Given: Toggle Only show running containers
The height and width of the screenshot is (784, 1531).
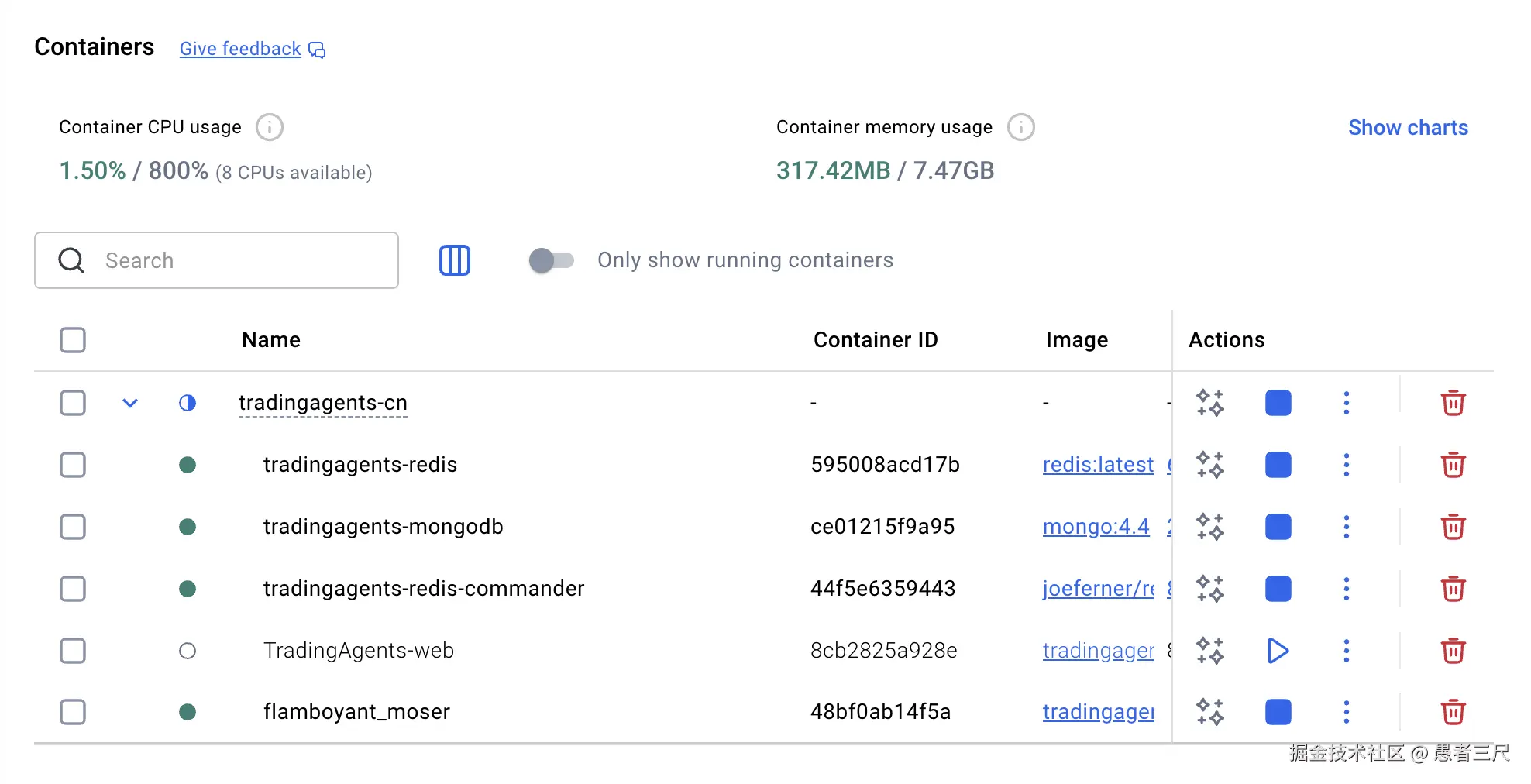Looking at the screenshot, I should coord(551,260).
